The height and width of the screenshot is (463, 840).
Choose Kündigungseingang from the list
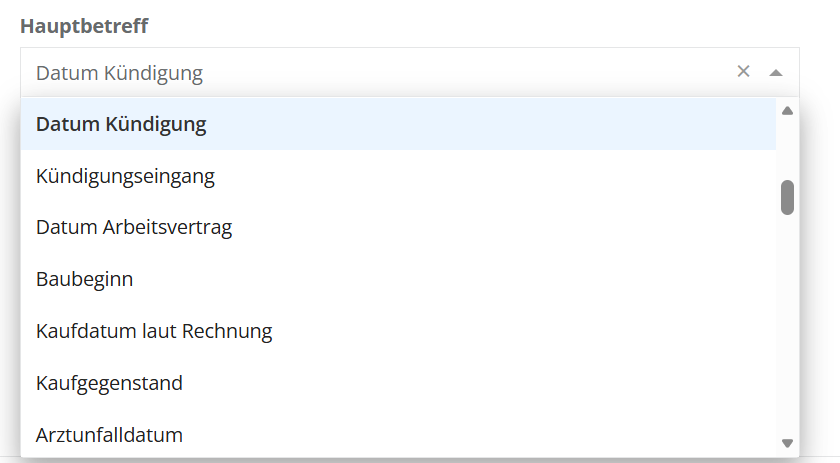point(125,176)
